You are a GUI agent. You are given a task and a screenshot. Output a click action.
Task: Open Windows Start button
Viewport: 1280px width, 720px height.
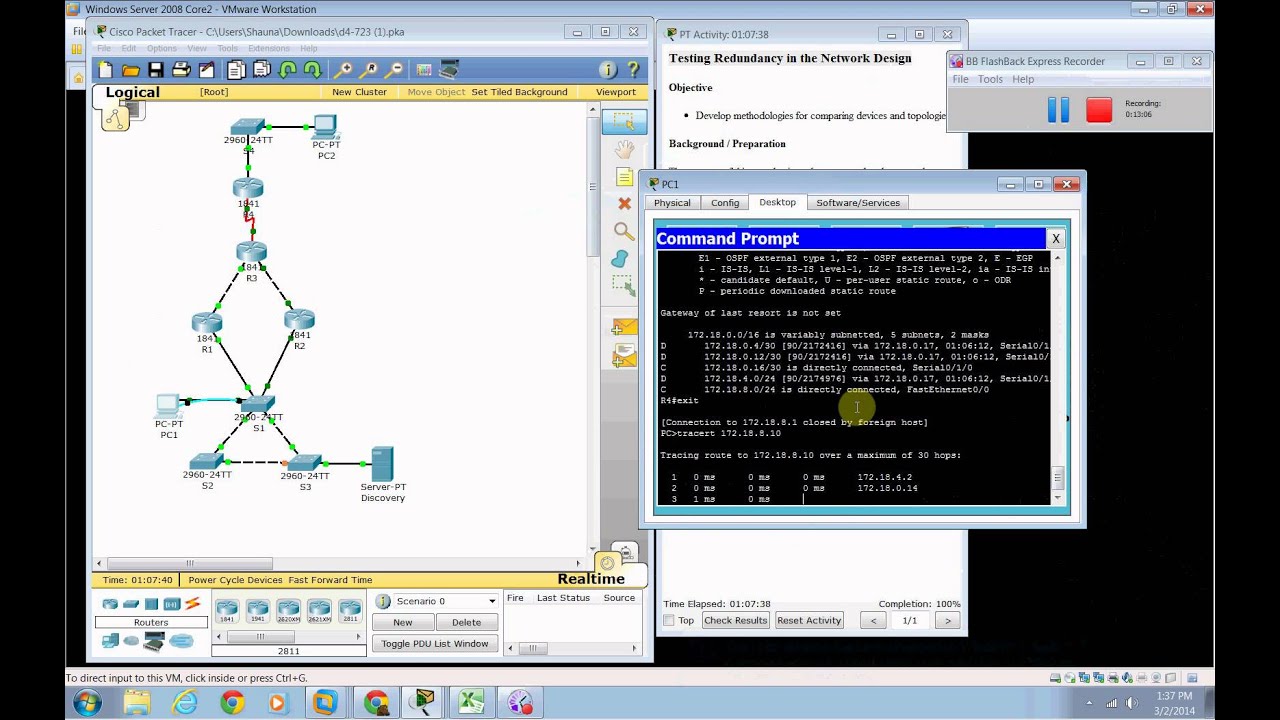(87, 702)
